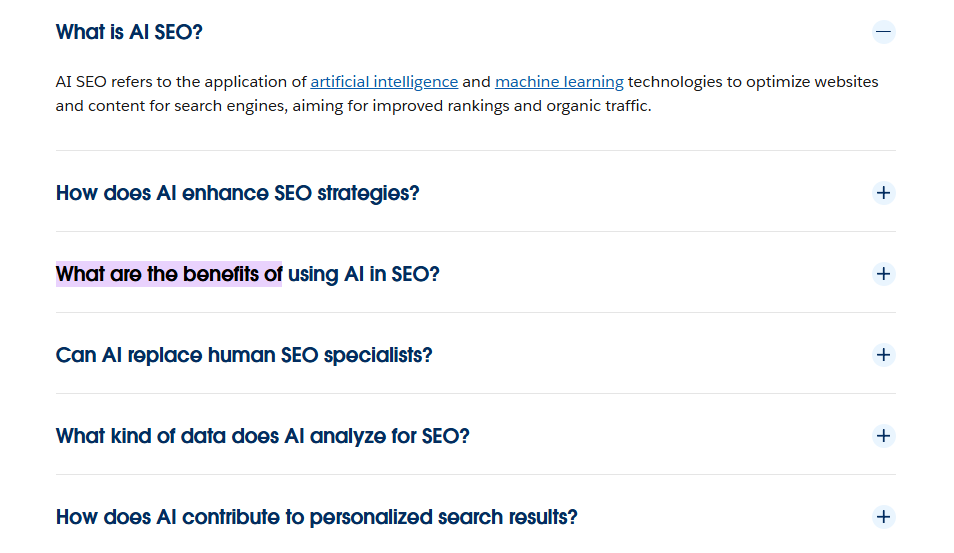Click plus icon for 'How does AI enhance SEO strategies?'
This screenshot has height=553, width=954.
click(883, 193)
